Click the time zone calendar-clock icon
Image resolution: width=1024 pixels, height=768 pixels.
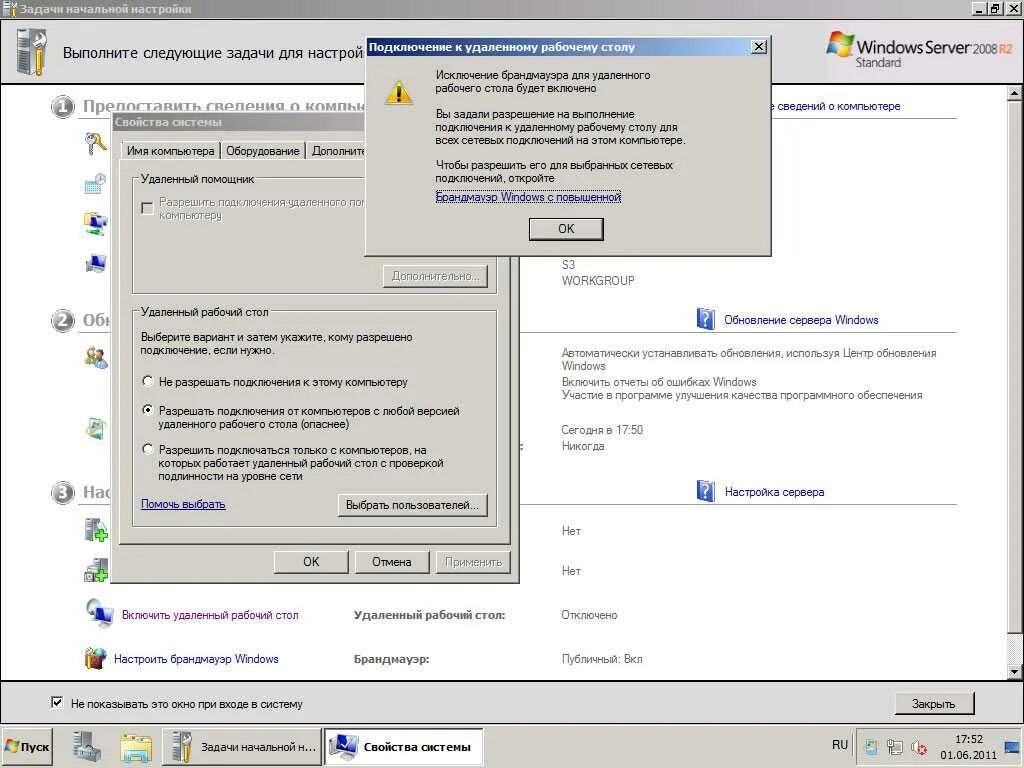(x=95, y=184)
